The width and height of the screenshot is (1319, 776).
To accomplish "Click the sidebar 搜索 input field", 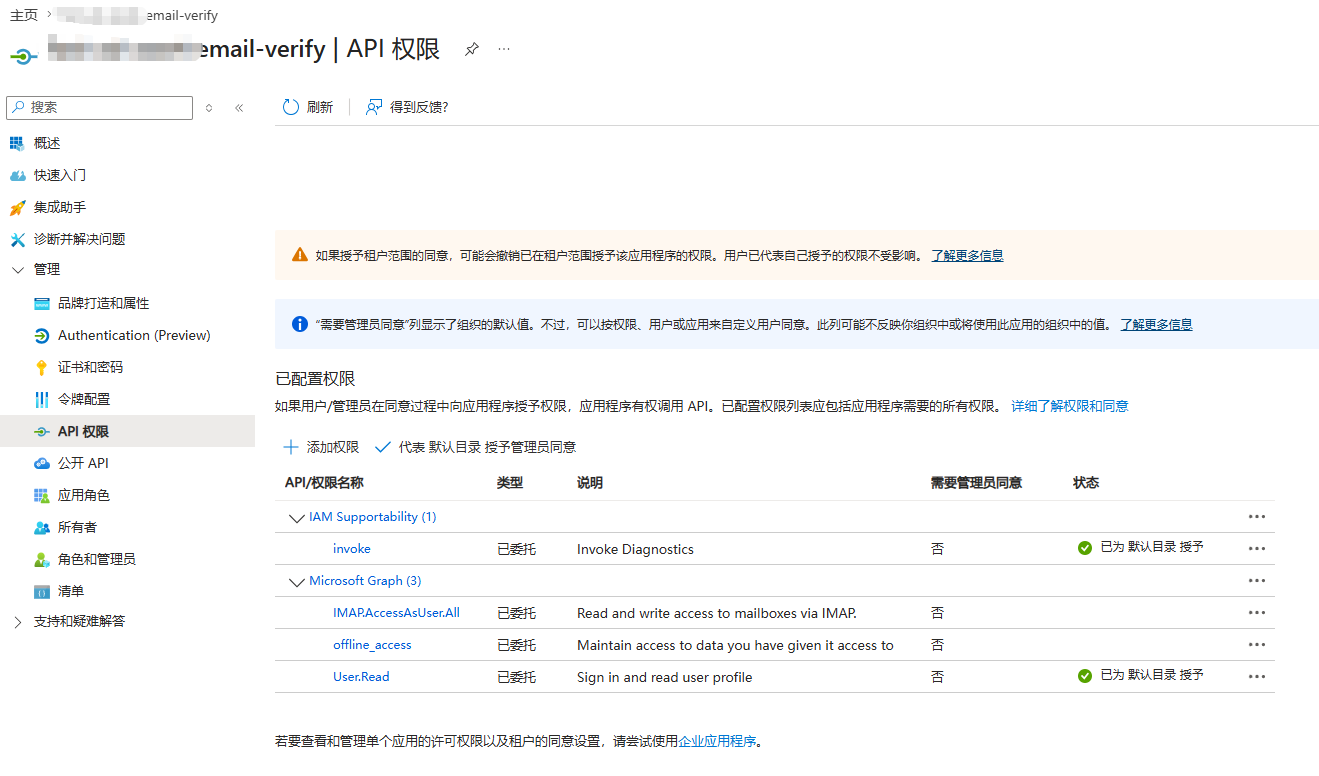I will [x=99, y=107].
